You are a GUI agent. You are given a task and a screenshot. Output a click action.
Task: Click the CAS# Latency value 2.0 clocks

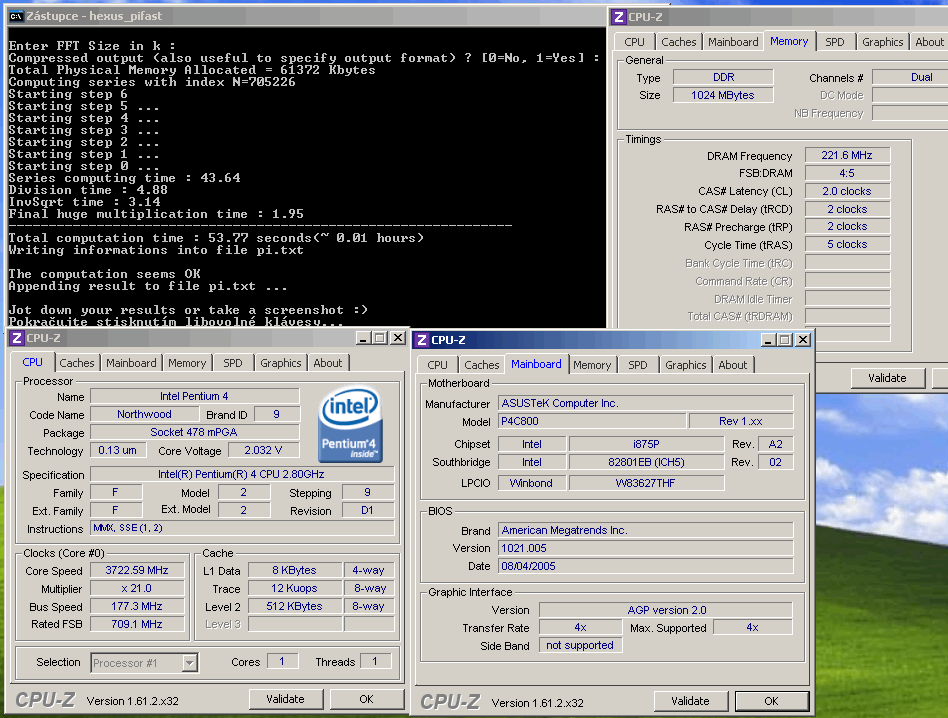click(847, 191)
